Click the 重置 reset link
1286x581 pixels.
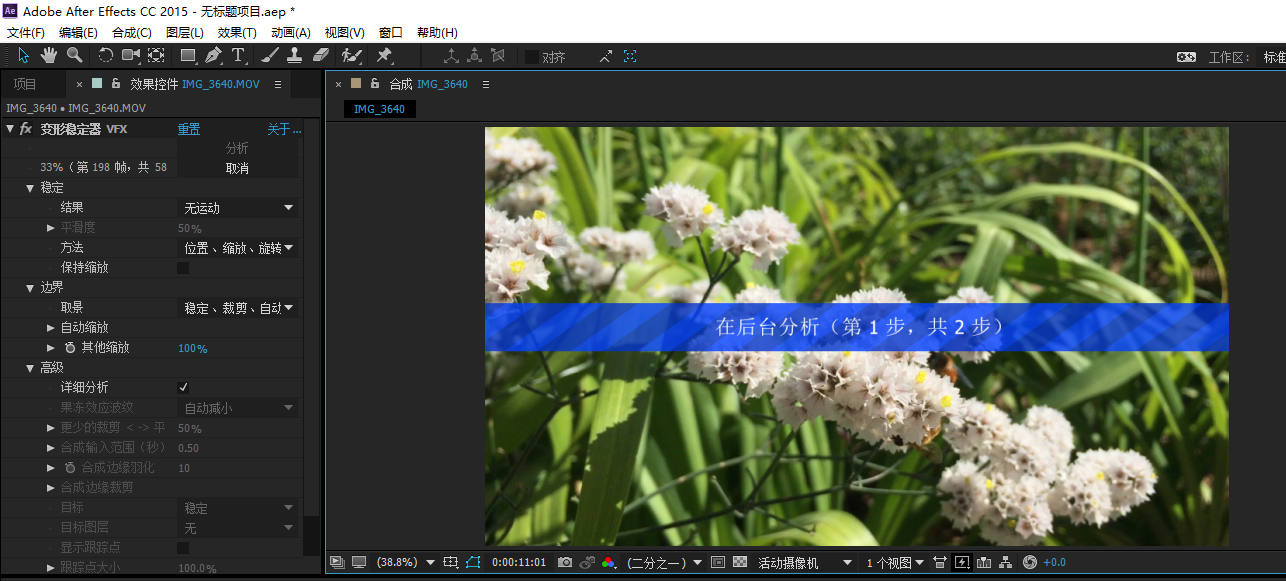coord(189,129)
